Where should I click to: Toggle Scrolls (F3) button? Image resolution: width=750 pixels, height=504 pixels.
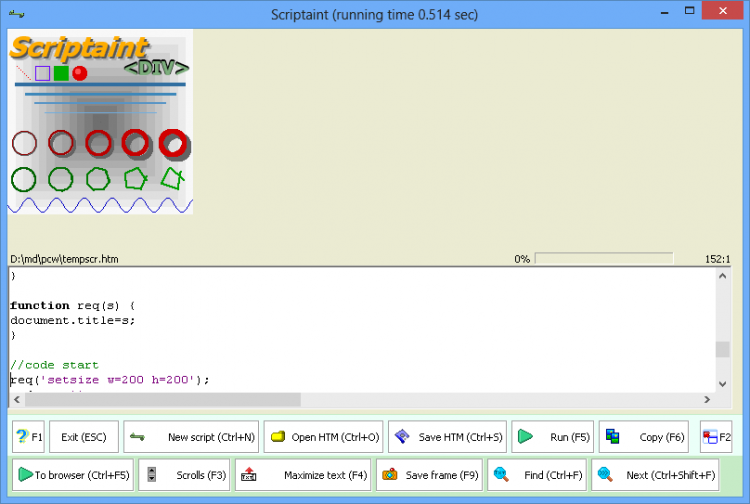184,475
